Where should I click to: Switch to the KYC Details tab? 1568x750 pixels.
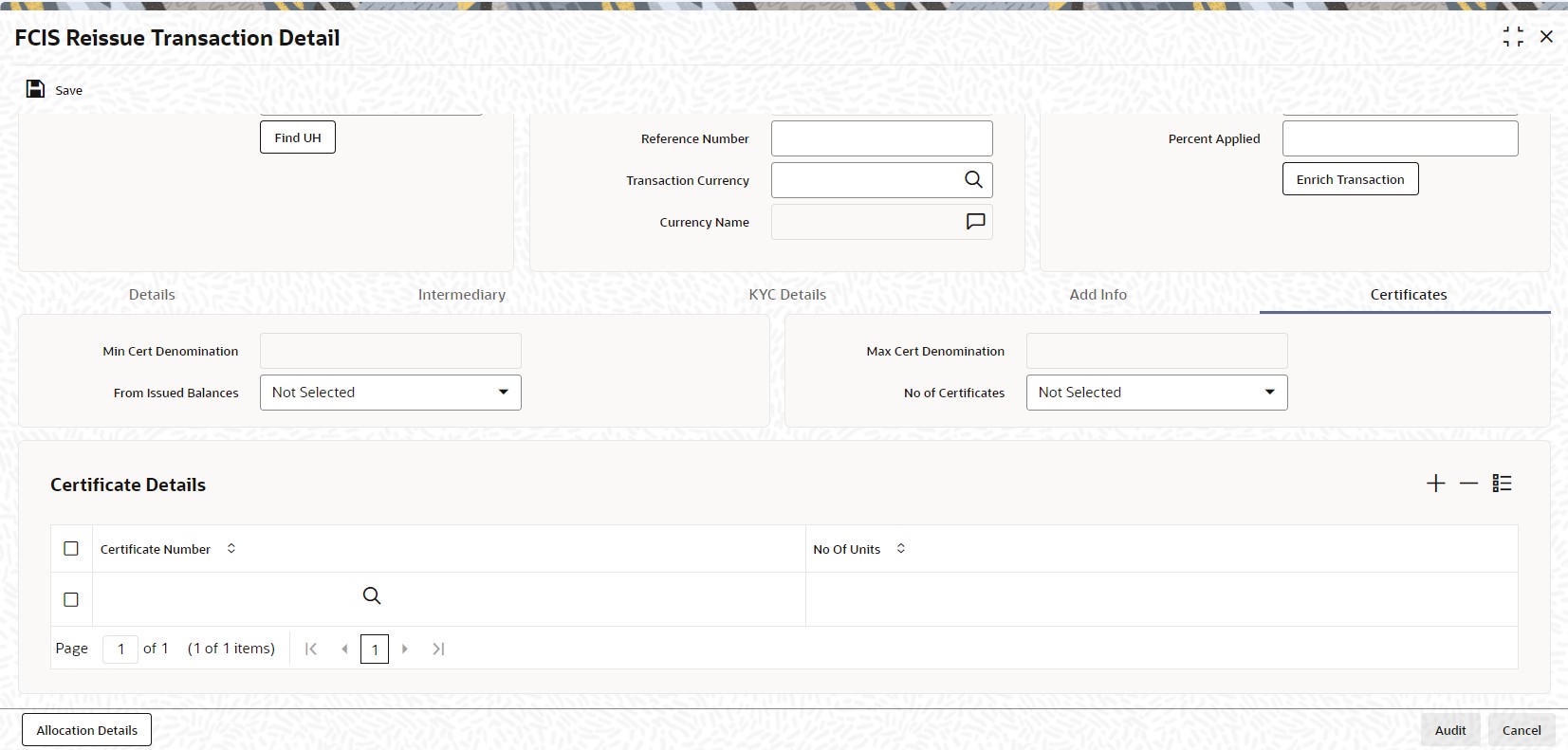(787, 295)
